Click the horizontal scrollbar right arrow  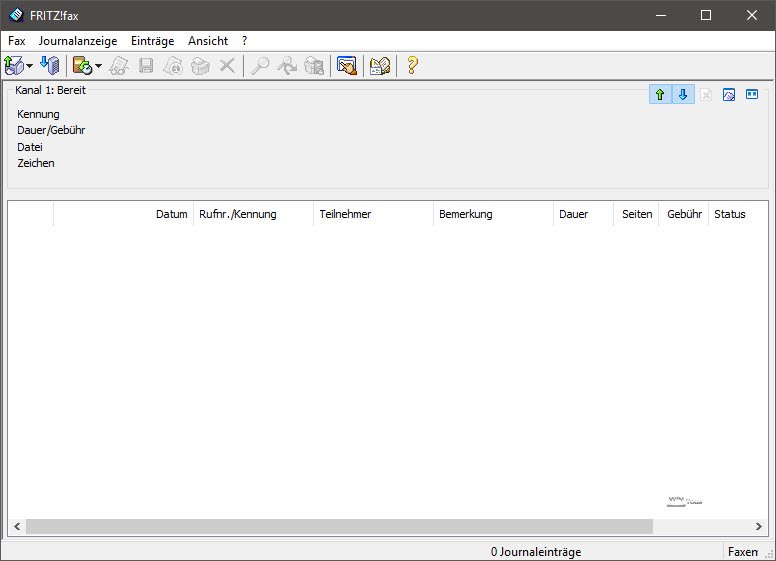coord(759,526)
